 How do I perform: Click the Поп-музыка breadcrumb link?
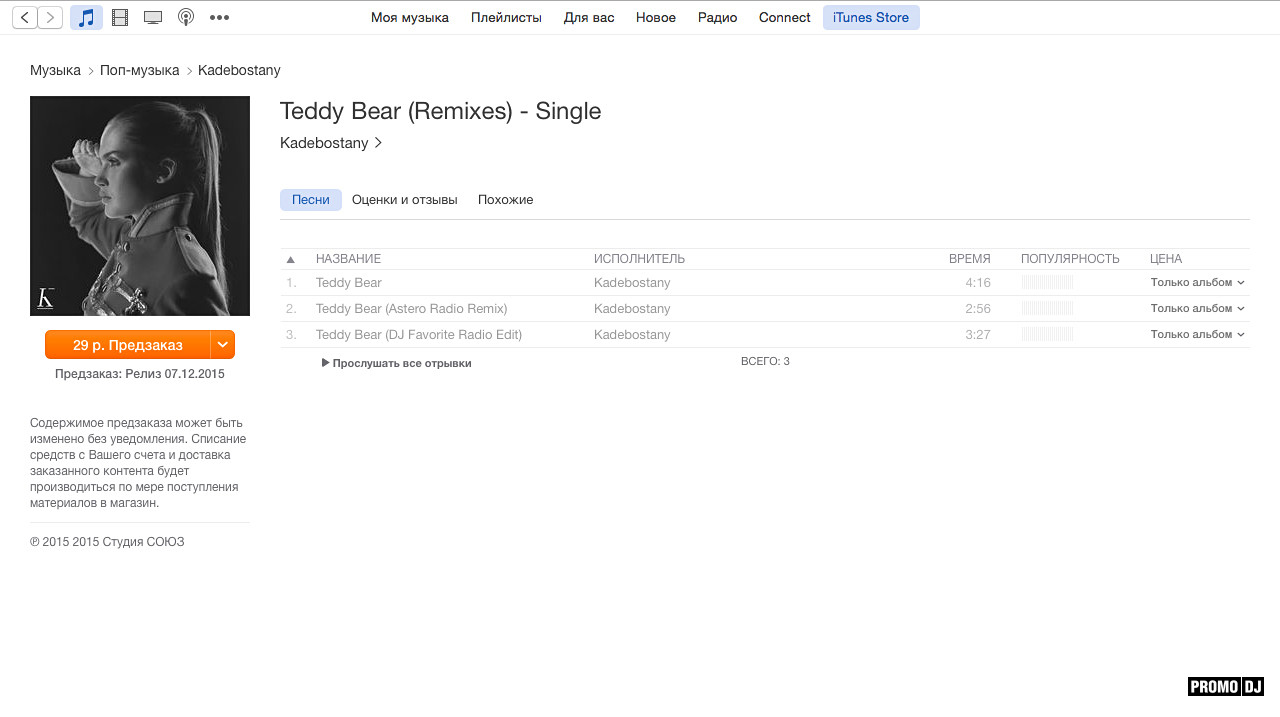[x=139, y=70]
